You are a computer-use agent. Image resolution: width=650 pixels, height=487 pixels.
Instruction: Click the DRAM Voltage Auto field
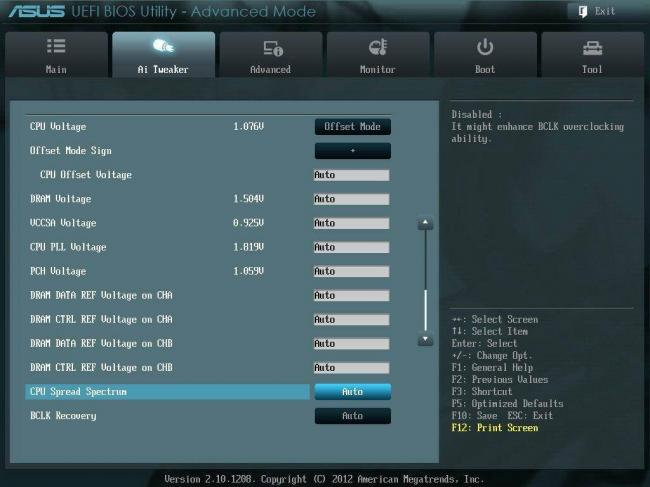(352, 199)
